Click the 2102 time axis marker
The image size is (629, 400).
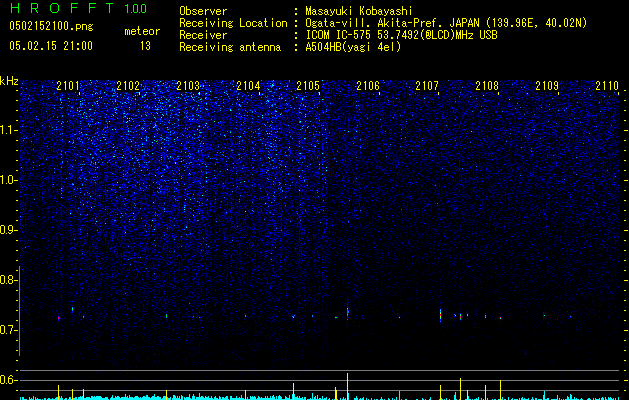coord(128,86)
